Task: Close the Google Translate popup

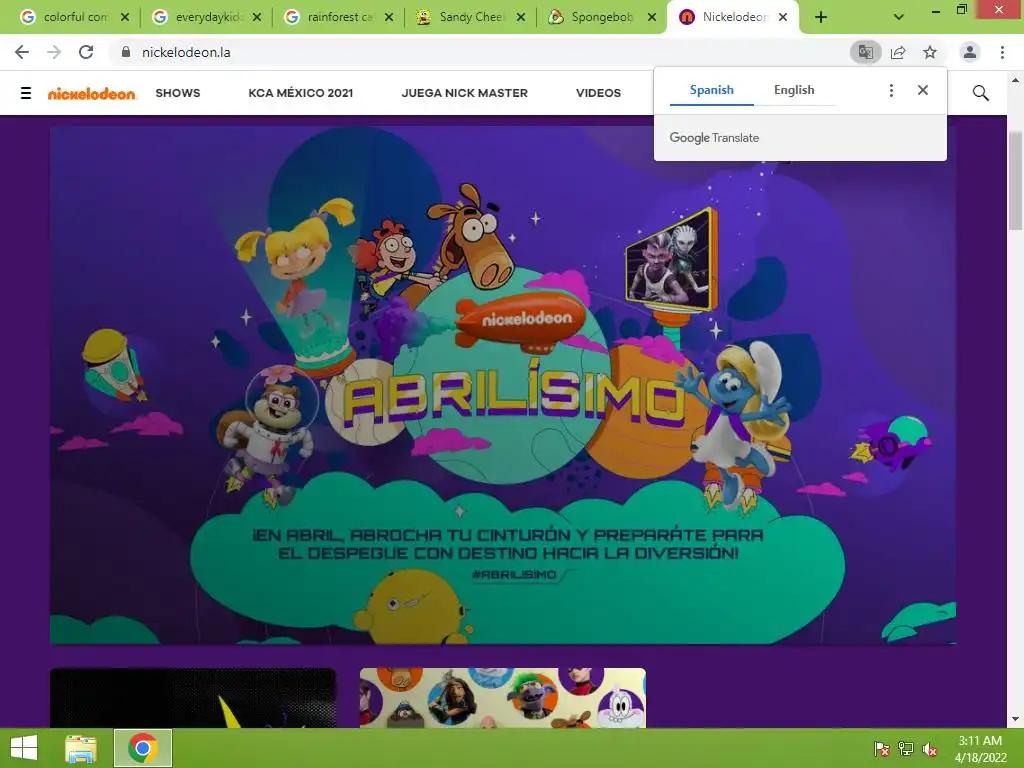Action: point(923,90)
